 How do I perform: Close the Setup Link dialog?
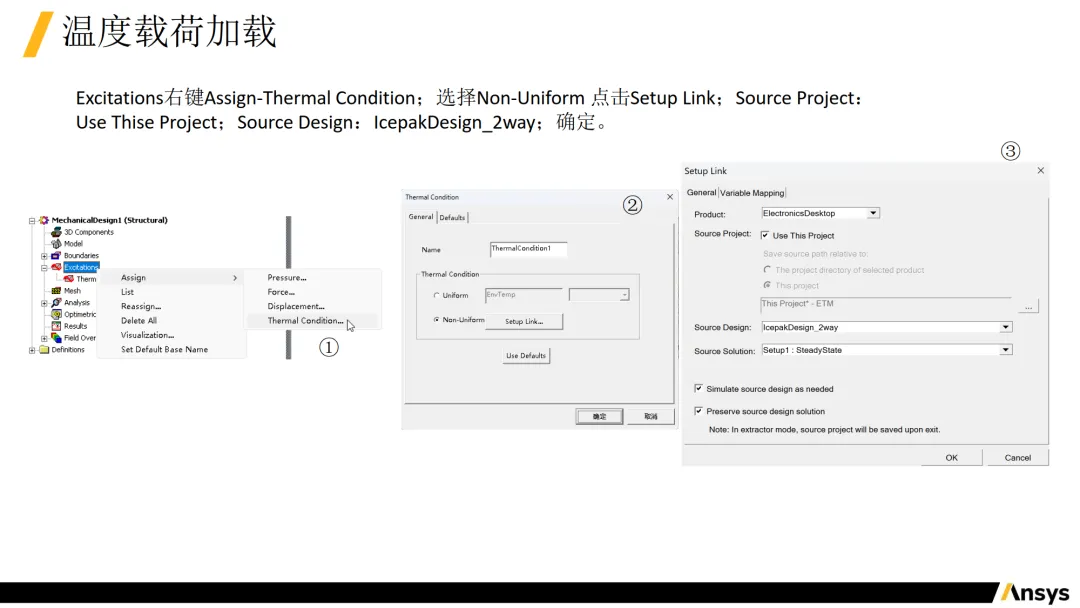pyautogui.click(x=1041, y=171)
